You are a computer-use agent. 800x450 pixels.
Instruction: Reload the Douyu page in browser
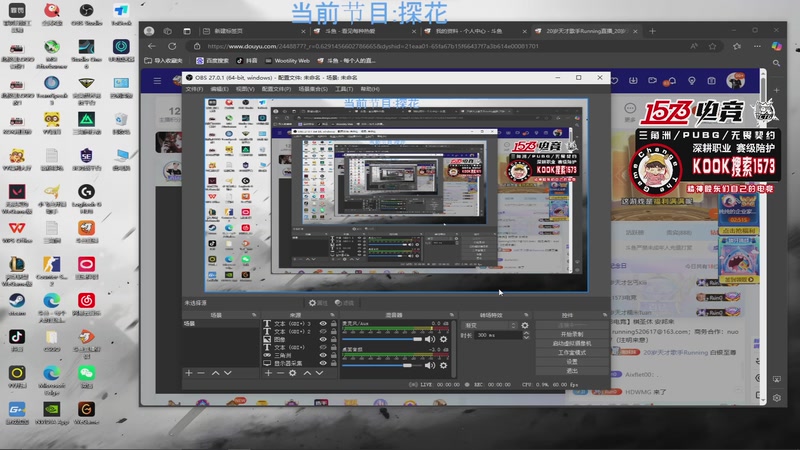click(x=172, y=46)
